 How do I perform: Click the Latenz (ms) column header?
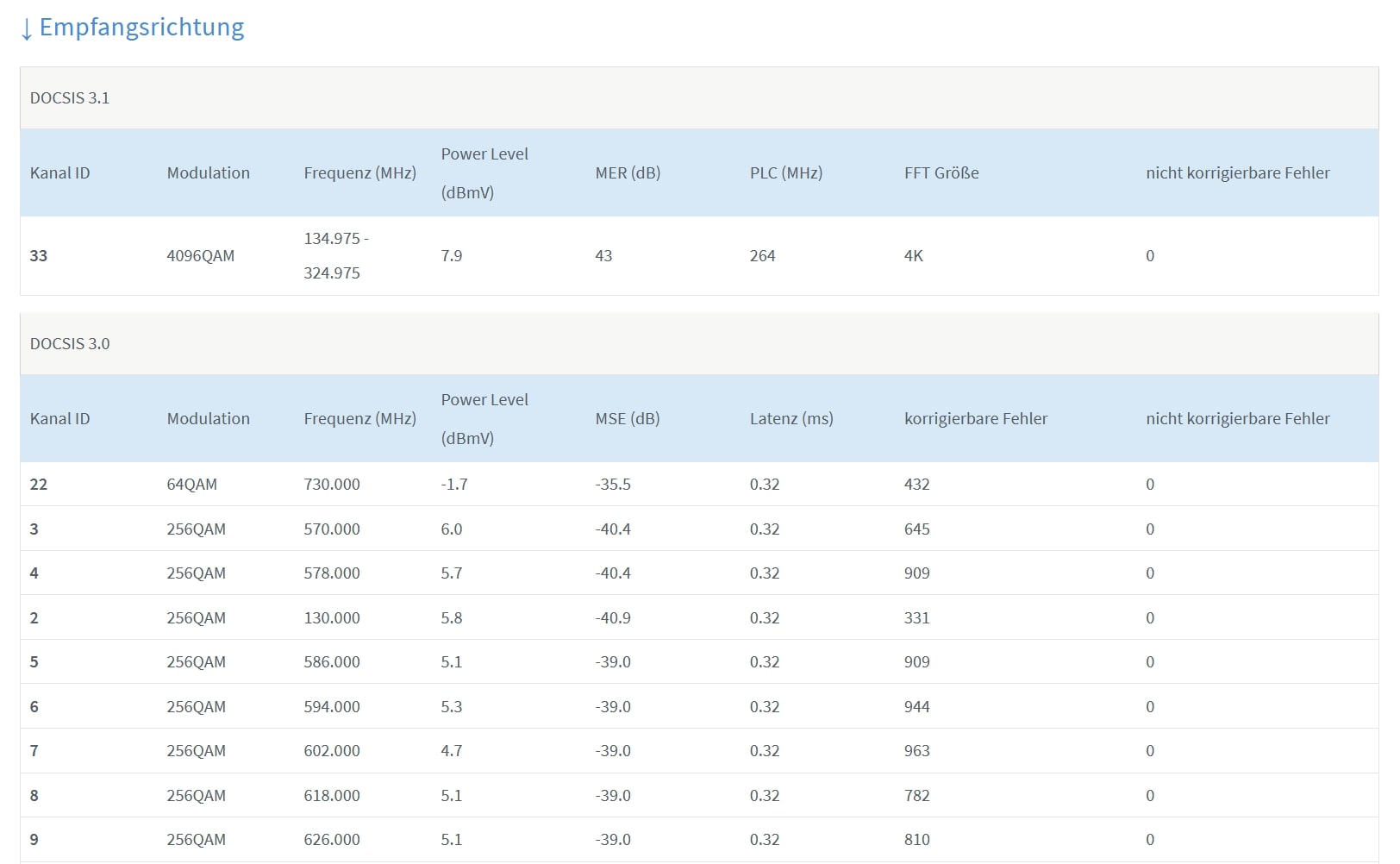pos(791,419)
